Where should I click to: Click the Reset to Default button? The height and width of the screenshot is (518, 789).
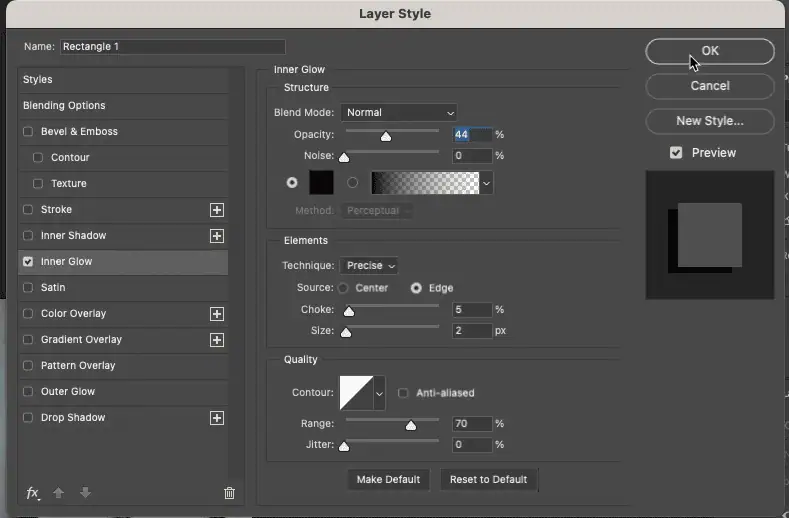click(488, 480)
